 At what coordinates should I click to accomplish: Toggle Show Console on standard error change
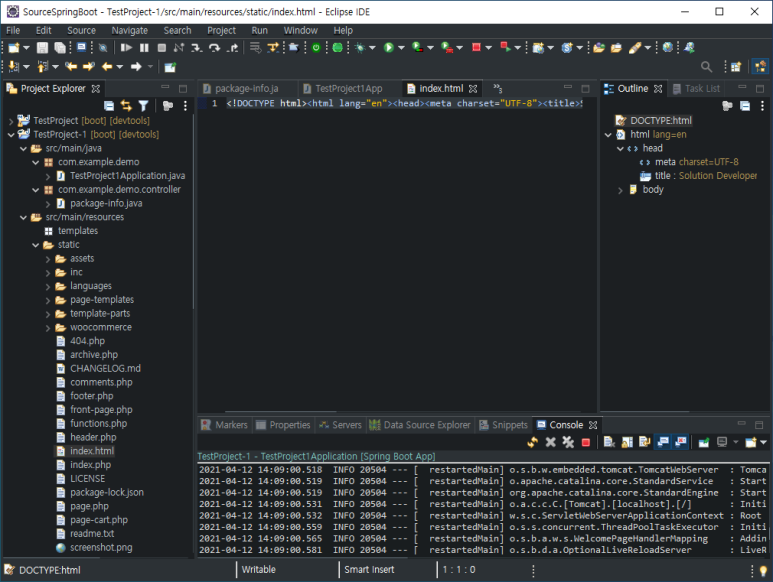pos(680,442)
